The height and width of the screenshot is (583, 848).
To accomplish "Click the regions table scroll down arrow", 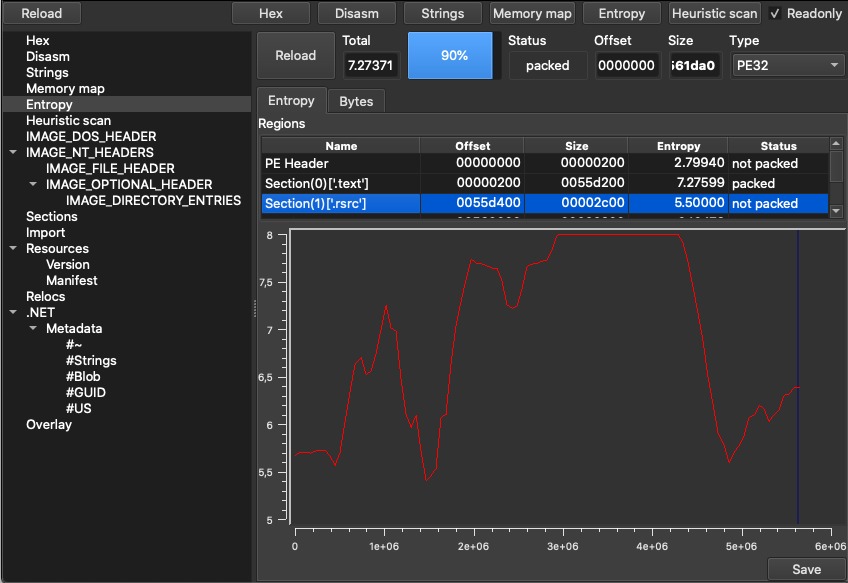I will 836,211.
